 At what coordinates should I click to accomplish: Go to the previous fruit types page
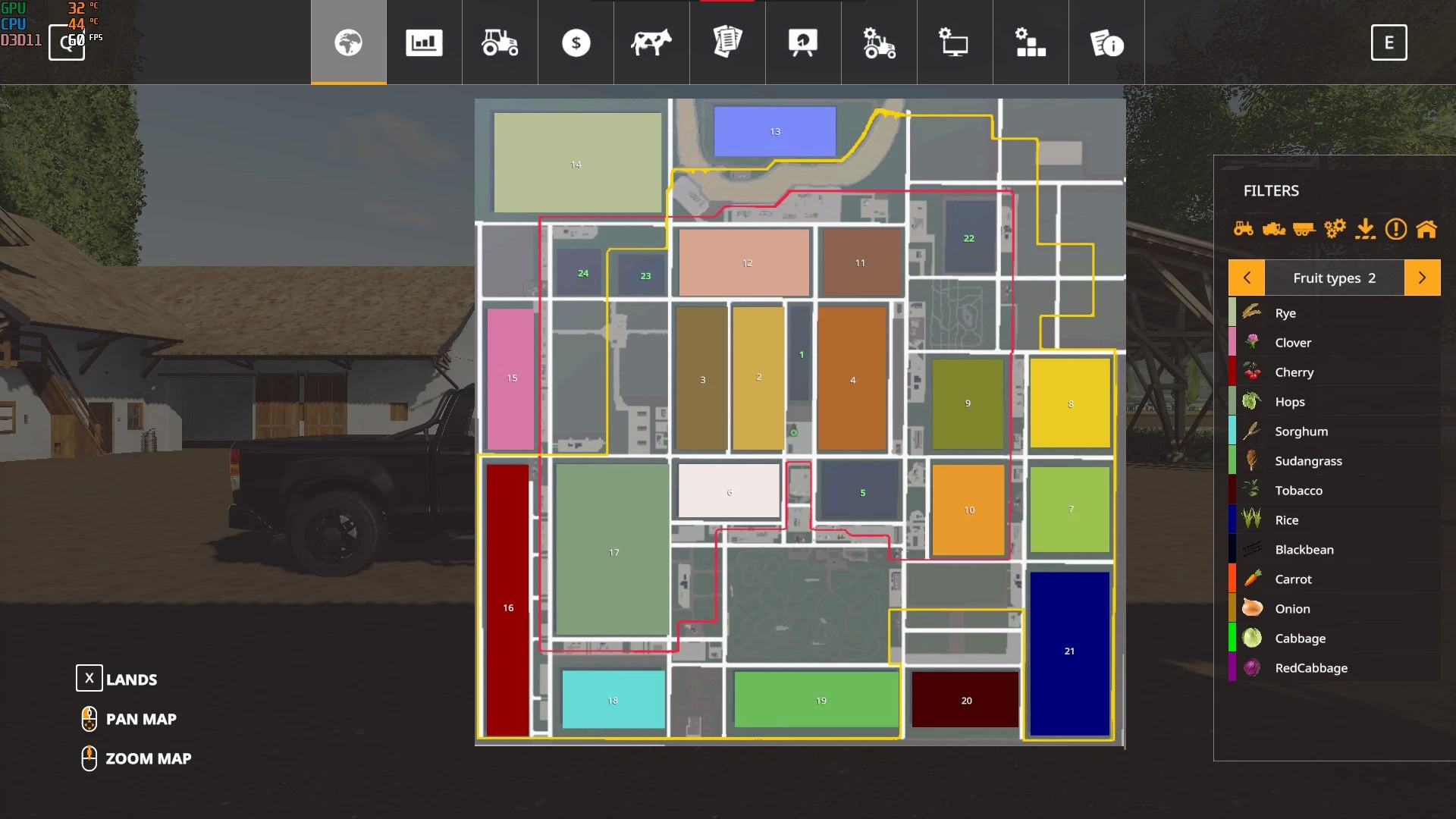pyautogui.click(x=1247, y=278)
